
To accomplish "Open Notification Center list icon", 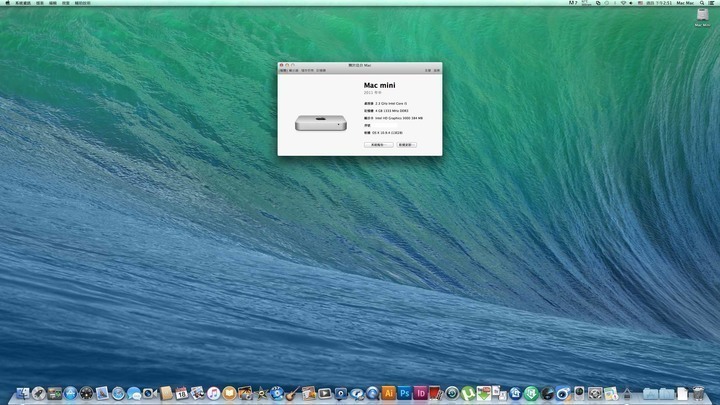I will coord(712,3).
